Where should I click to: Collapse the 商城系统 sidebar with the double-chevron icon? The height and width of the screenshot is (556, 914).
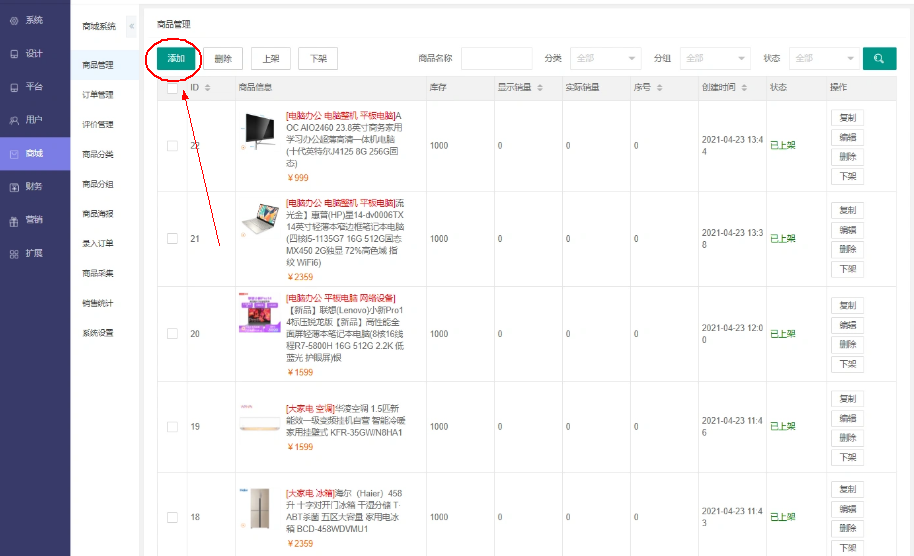coord(132,25)
